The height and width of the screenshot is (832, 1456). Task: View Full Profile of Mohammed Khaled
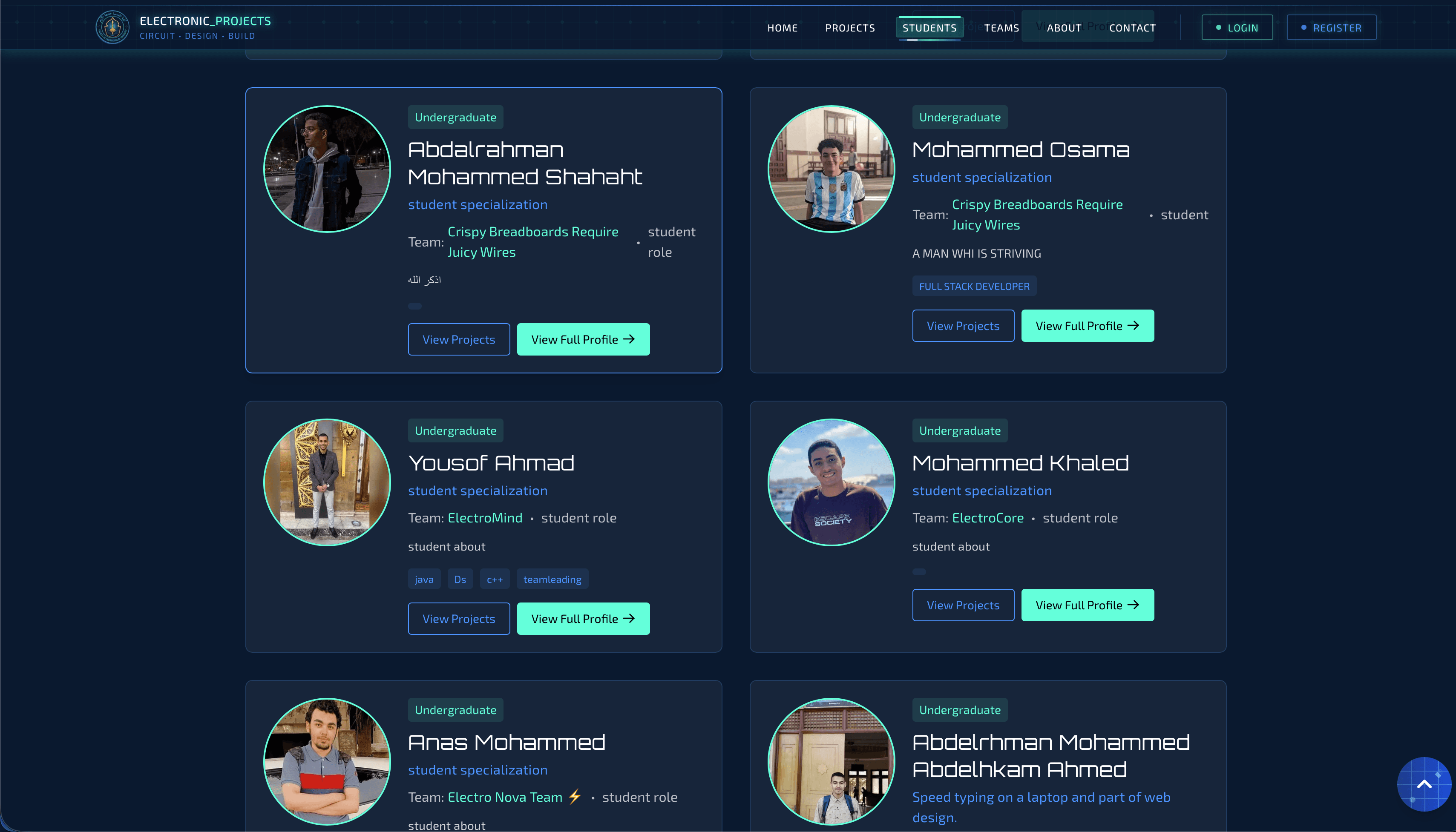[1087, 605]
